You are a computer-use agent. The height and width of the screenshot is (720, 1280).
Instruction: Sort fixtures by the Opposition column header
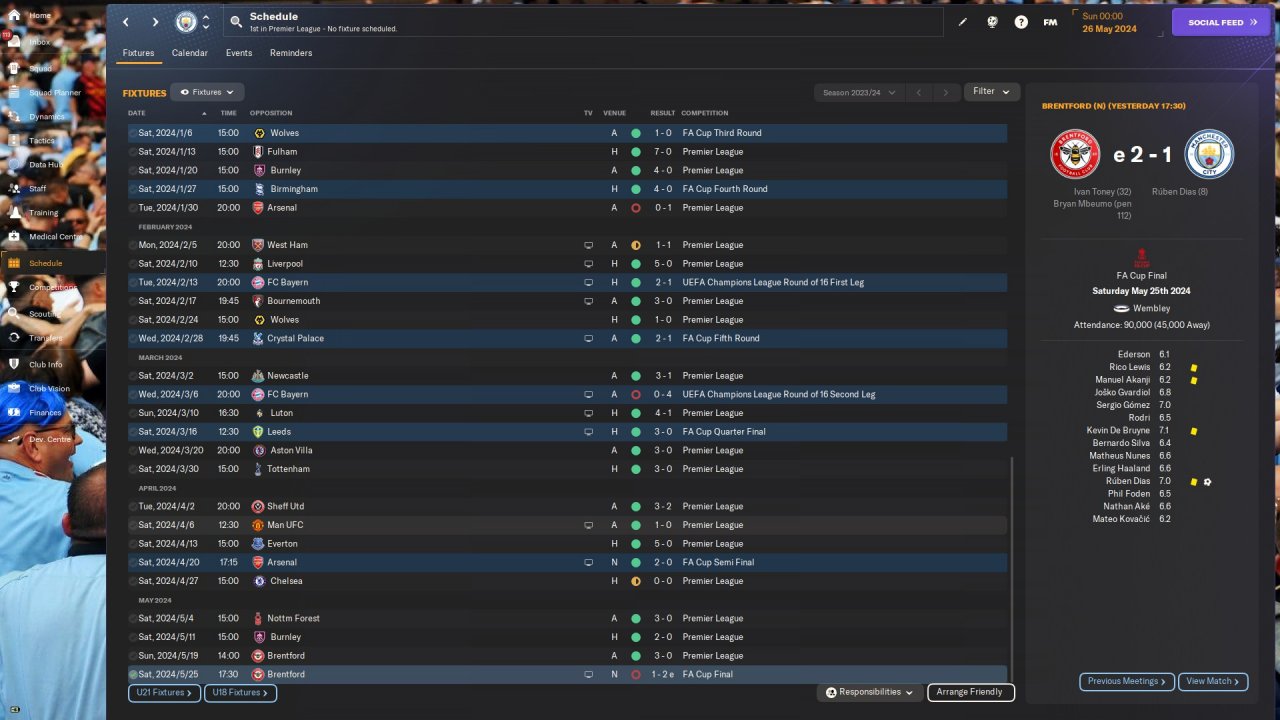[x=271, y=113]
